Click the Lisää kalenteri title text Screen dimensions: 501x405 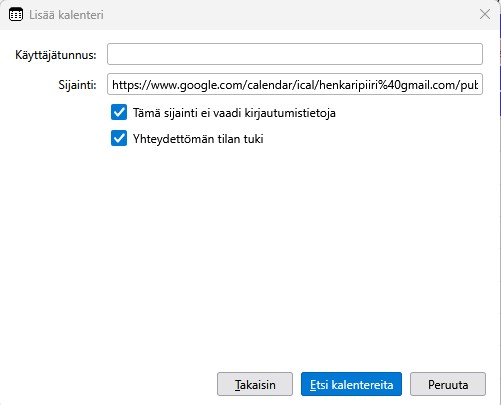(66, 15)
